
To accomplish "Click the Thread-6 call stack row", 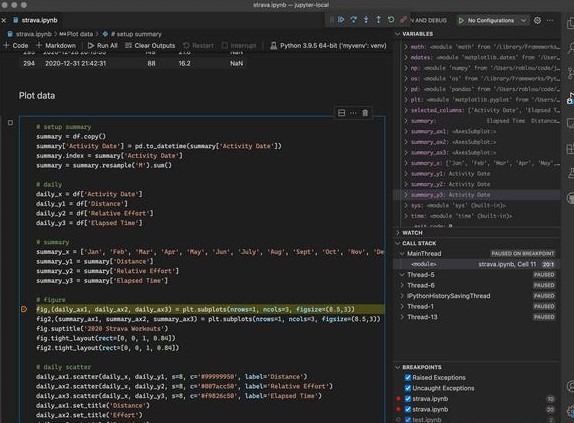I will (x=476, y=285).
